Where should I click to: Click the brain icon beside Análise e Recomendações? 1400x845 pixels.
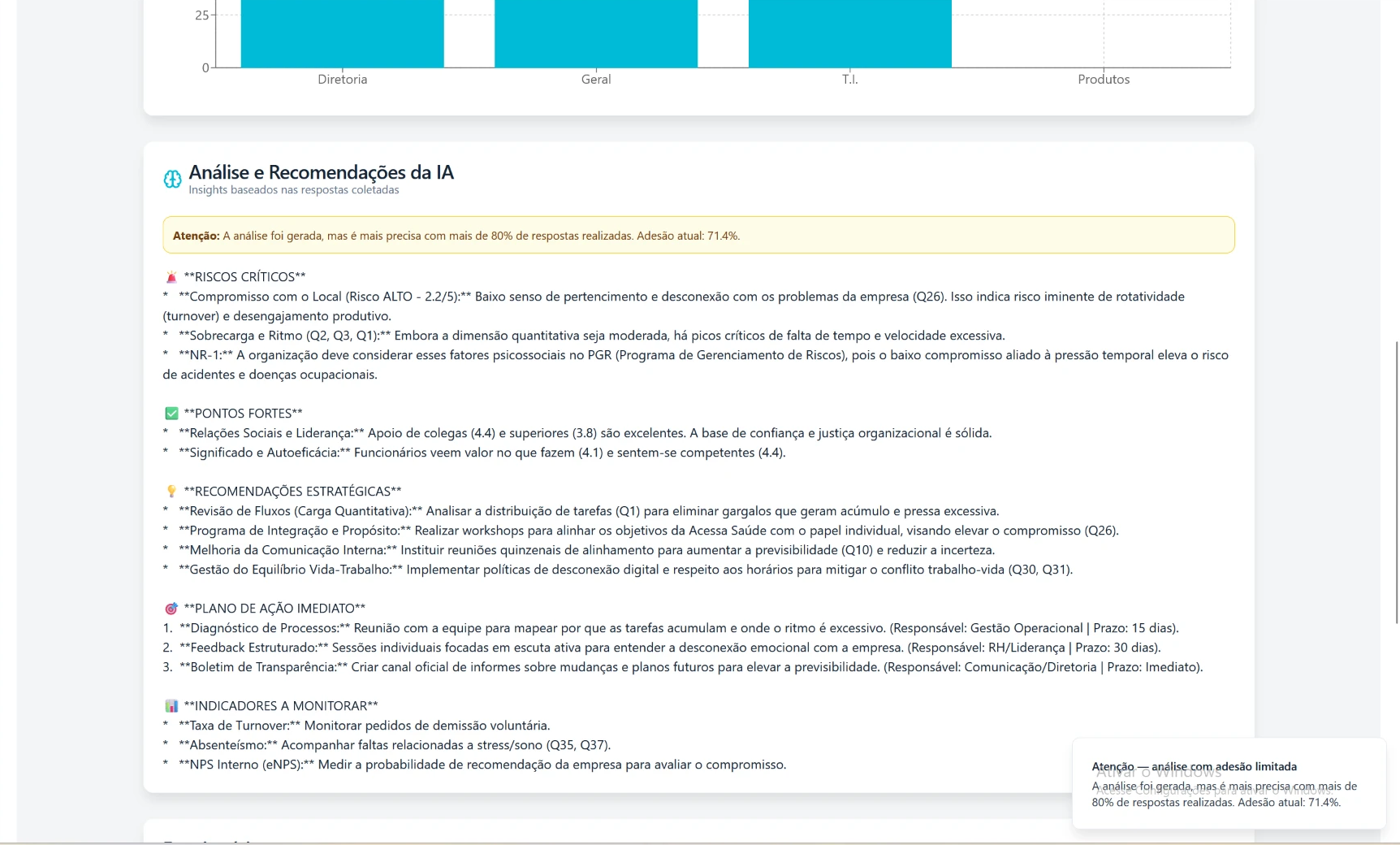click(x=172, y=180)
